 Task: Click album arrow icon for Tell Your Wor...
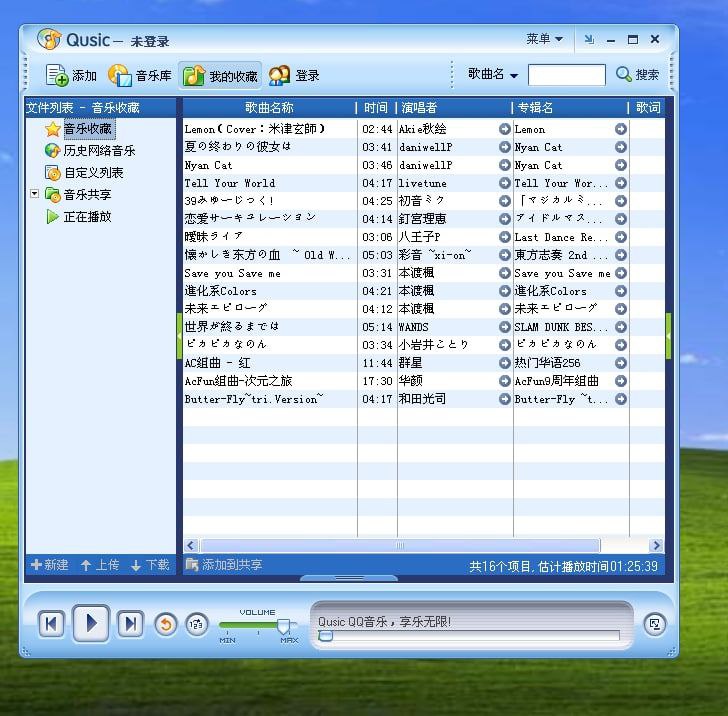pos(621,183)
